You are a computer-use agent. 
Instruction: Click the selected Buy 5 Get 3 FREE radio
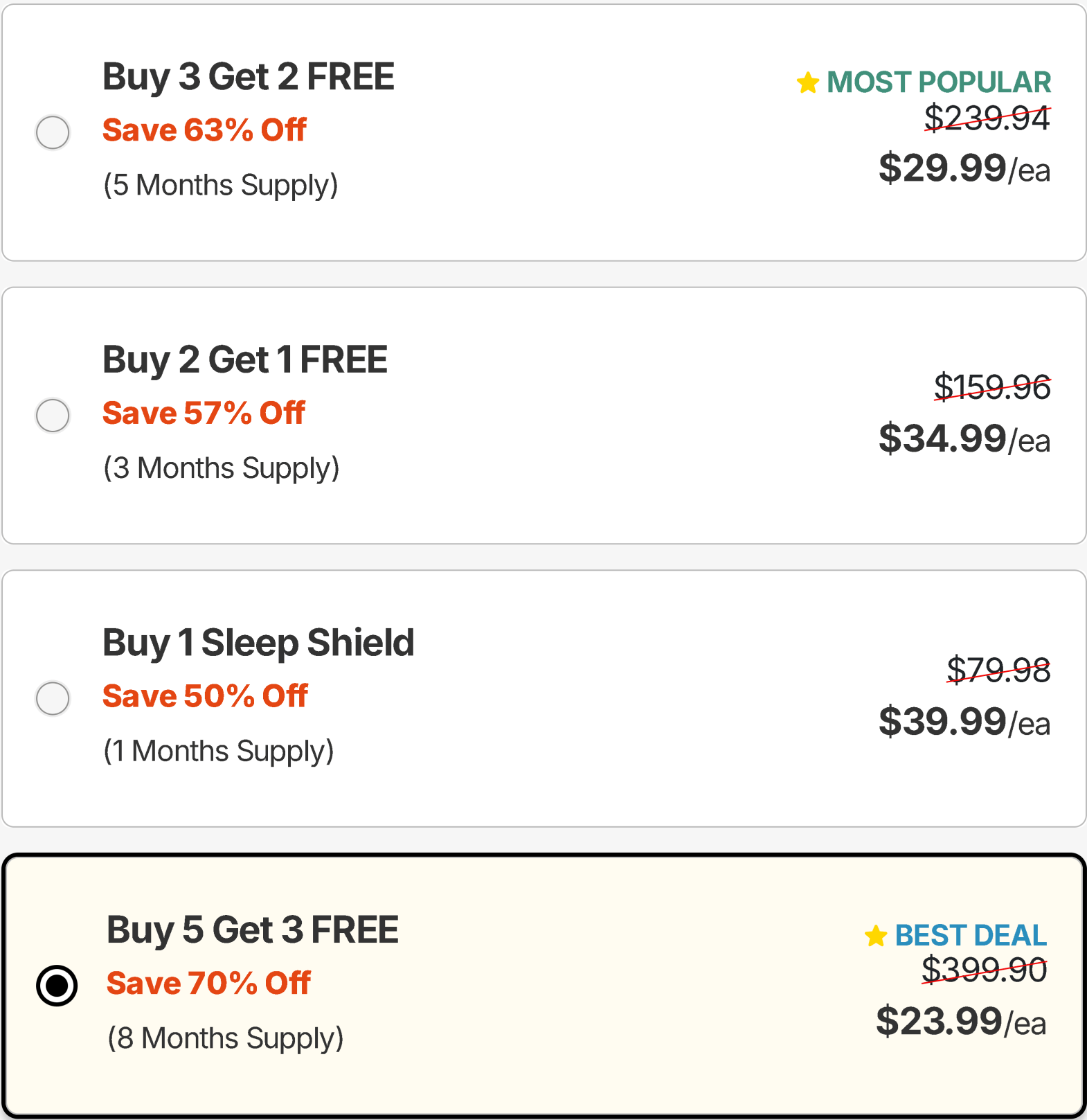(x=57, y=985)
